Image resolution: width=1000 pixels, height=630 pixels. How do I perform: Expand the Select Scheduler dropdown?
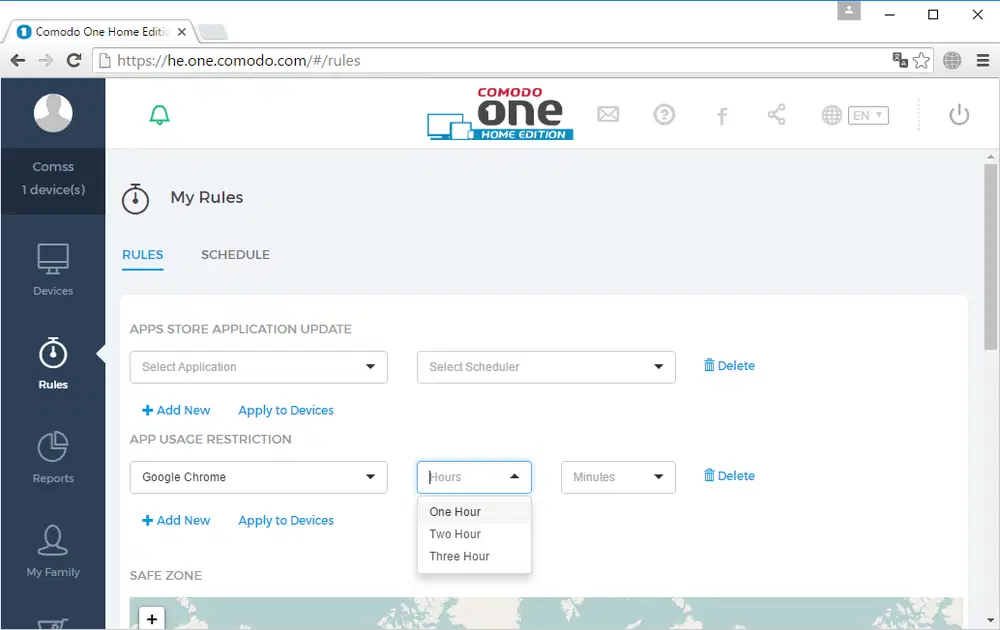546,367
